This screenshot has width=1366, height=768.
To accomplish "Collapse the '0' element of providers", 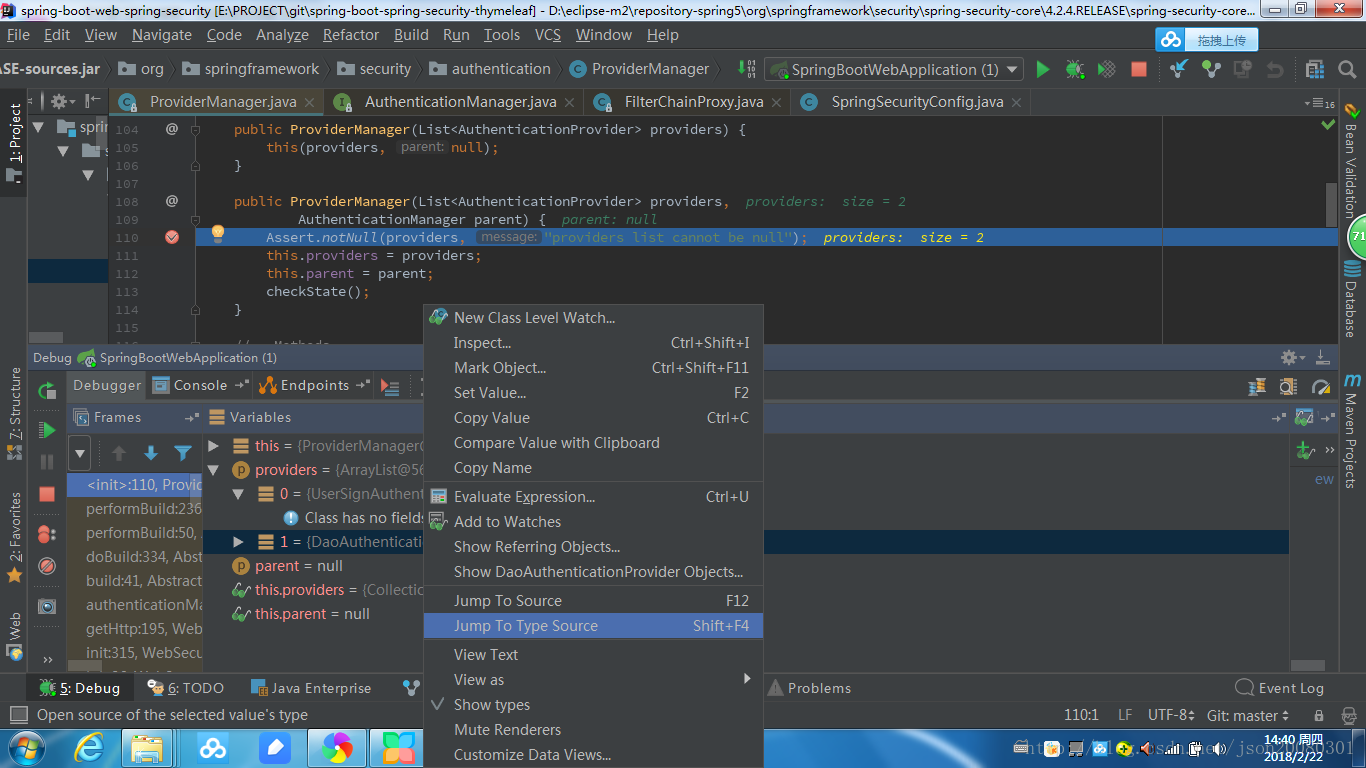I will (238, 493).
